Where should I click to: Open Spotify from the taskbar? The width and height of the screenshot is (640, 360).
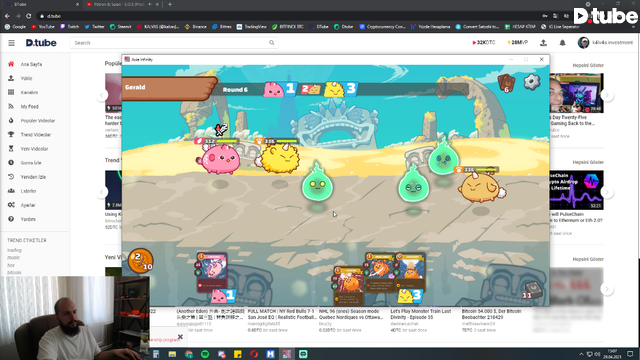pos(205,354)
